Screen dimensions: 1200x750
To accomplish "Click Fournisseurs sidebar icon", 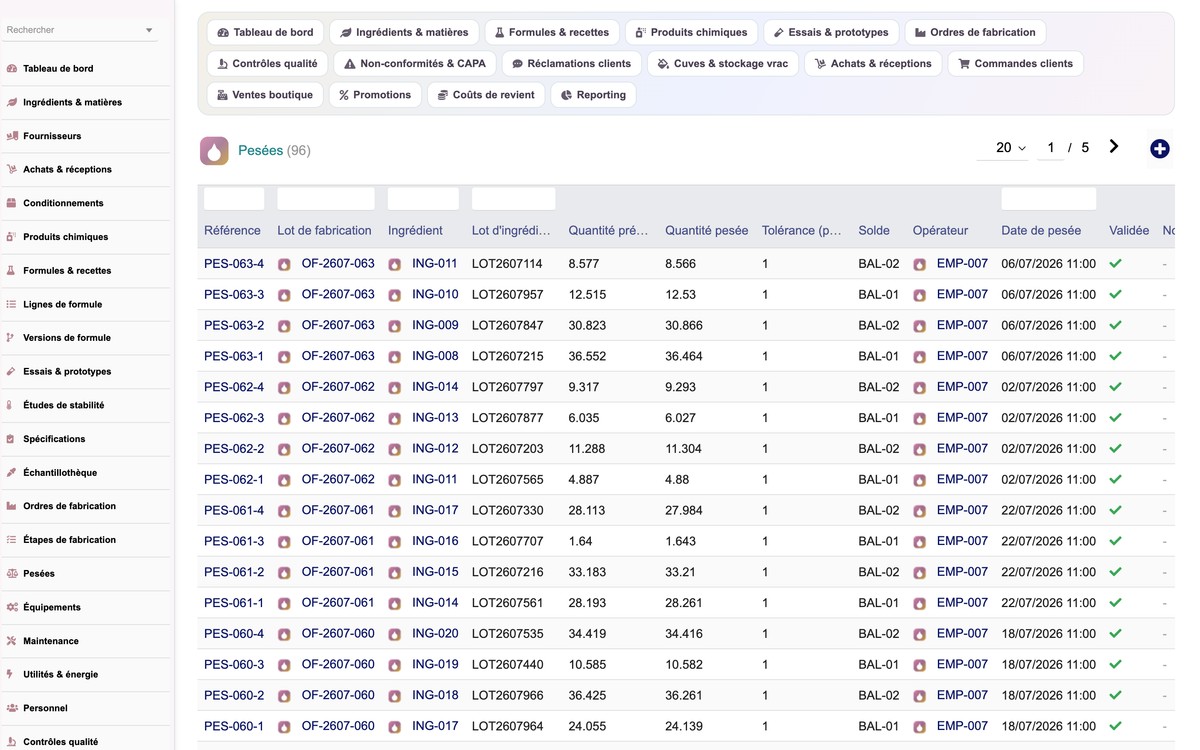I will click(12, 136).
